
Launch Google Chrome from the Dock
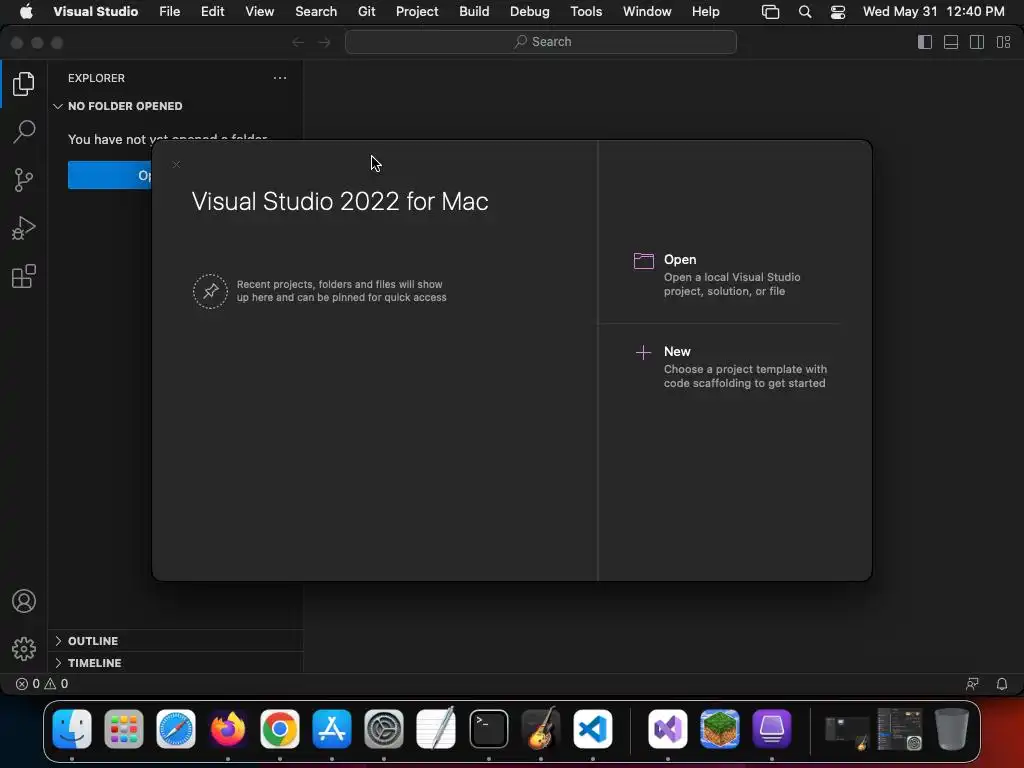[280, 729]
